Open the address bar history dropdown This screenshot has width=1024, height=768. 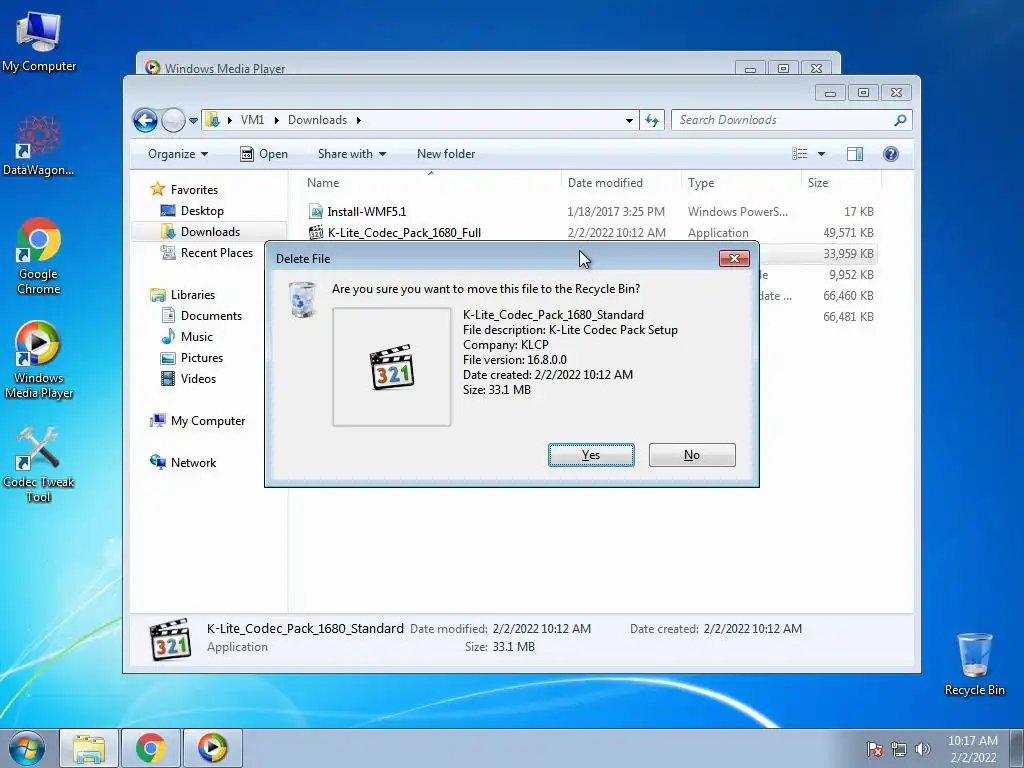[629, 120]
